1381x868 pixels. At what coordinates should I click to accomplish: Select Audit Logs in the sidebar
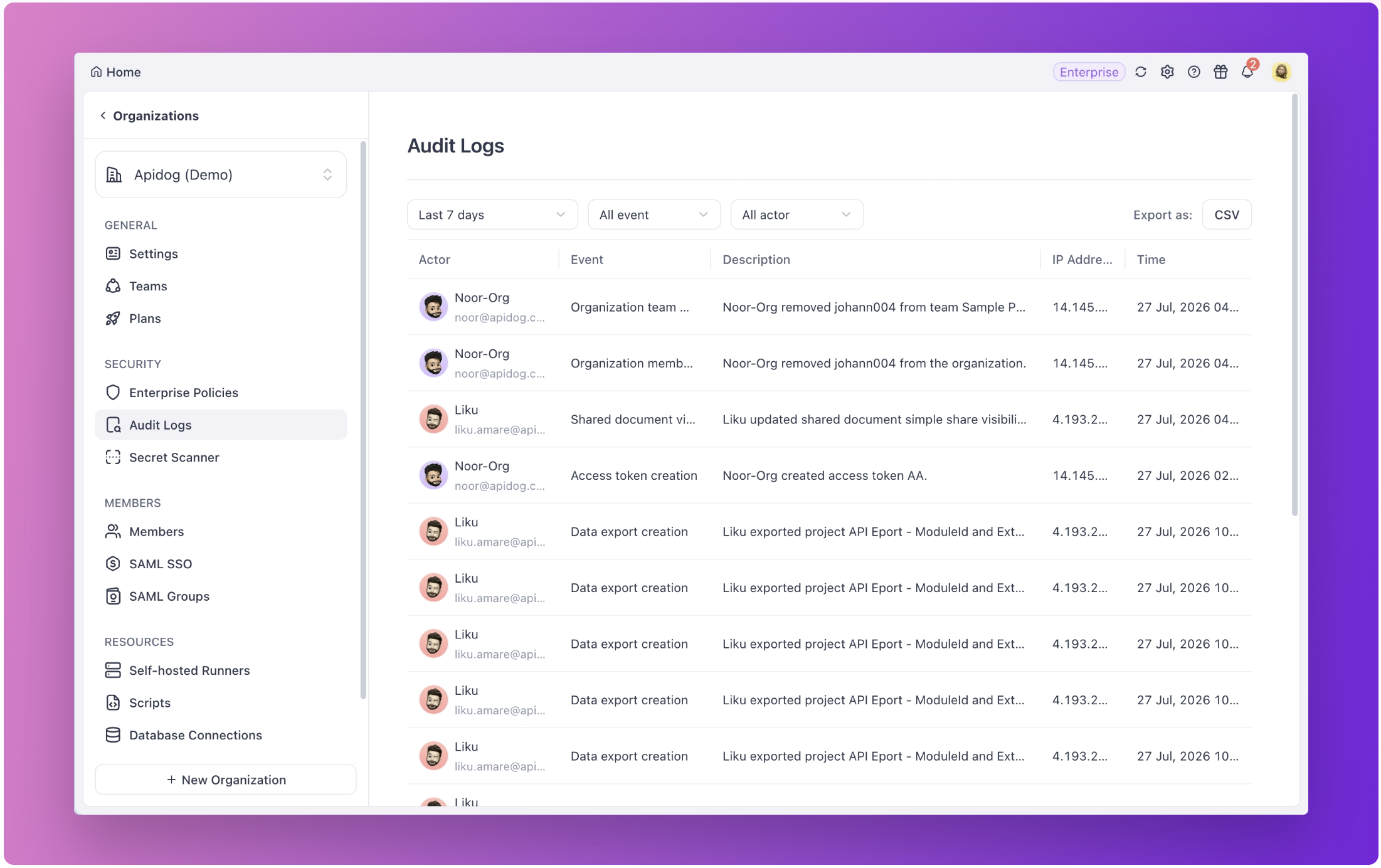click(x=221, y=425)
